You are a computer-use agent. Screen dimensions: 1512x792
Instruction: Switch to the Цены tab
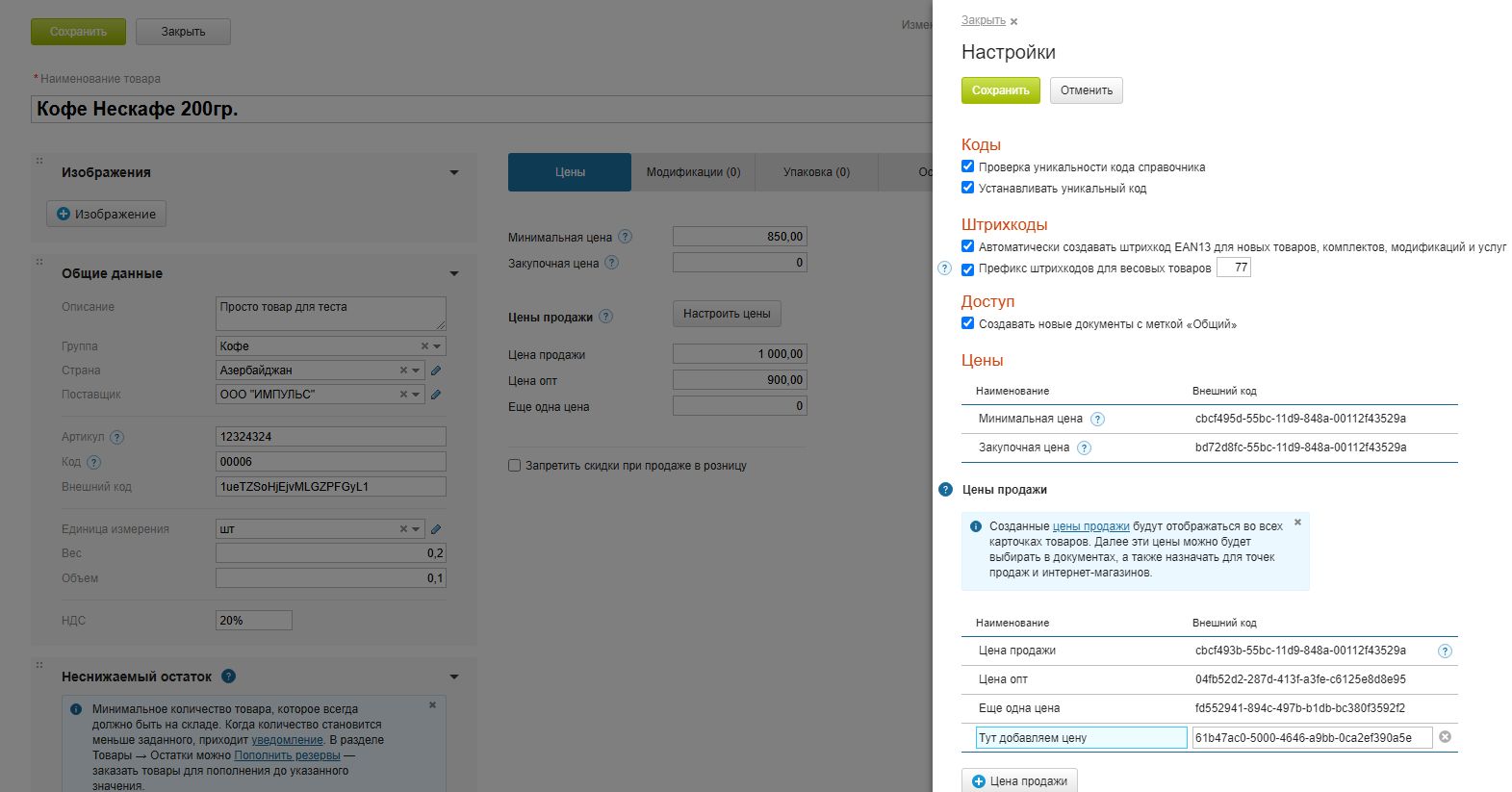570,172
